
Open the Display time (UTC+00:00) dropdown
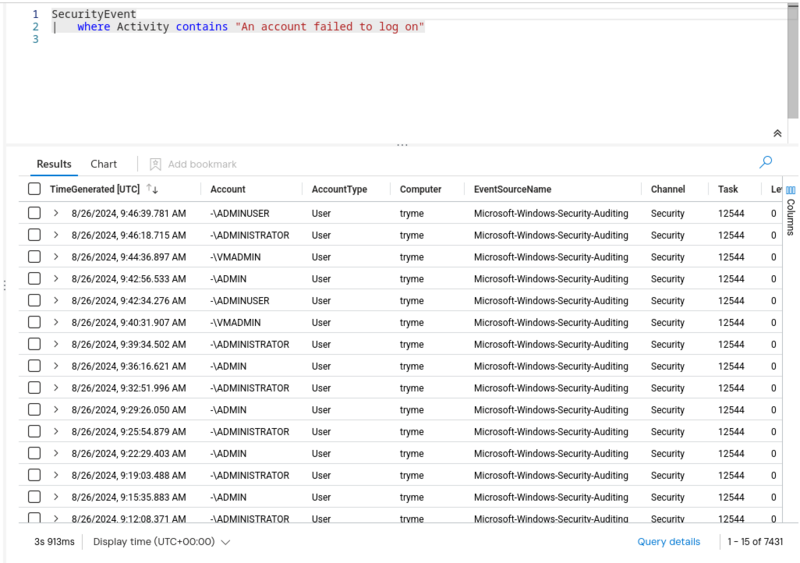tap(161, 542)
